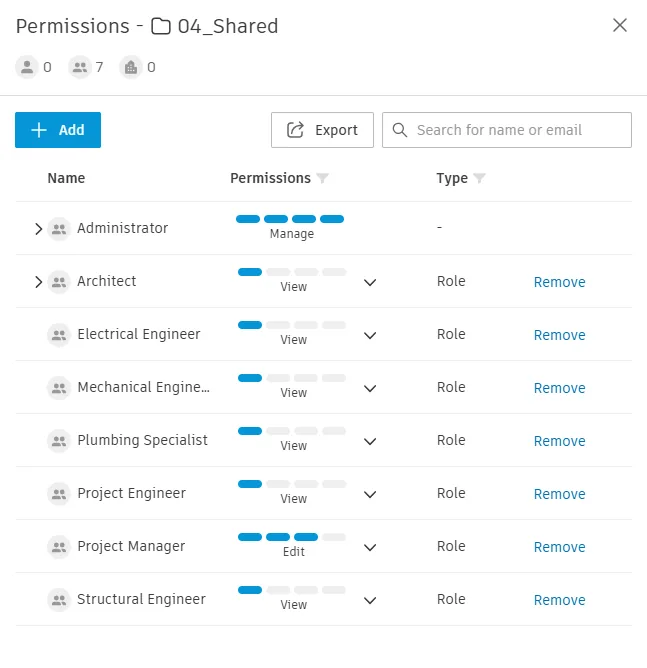Screen dimensions: 647x668
Task: Open permission dropdown for Architect
Action: 370,282
